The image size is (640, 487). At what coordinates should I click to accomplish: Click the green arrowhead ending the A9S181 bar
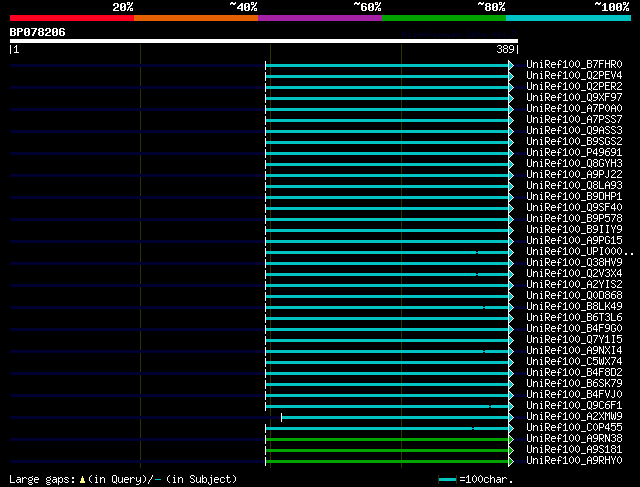pos(511,451)
